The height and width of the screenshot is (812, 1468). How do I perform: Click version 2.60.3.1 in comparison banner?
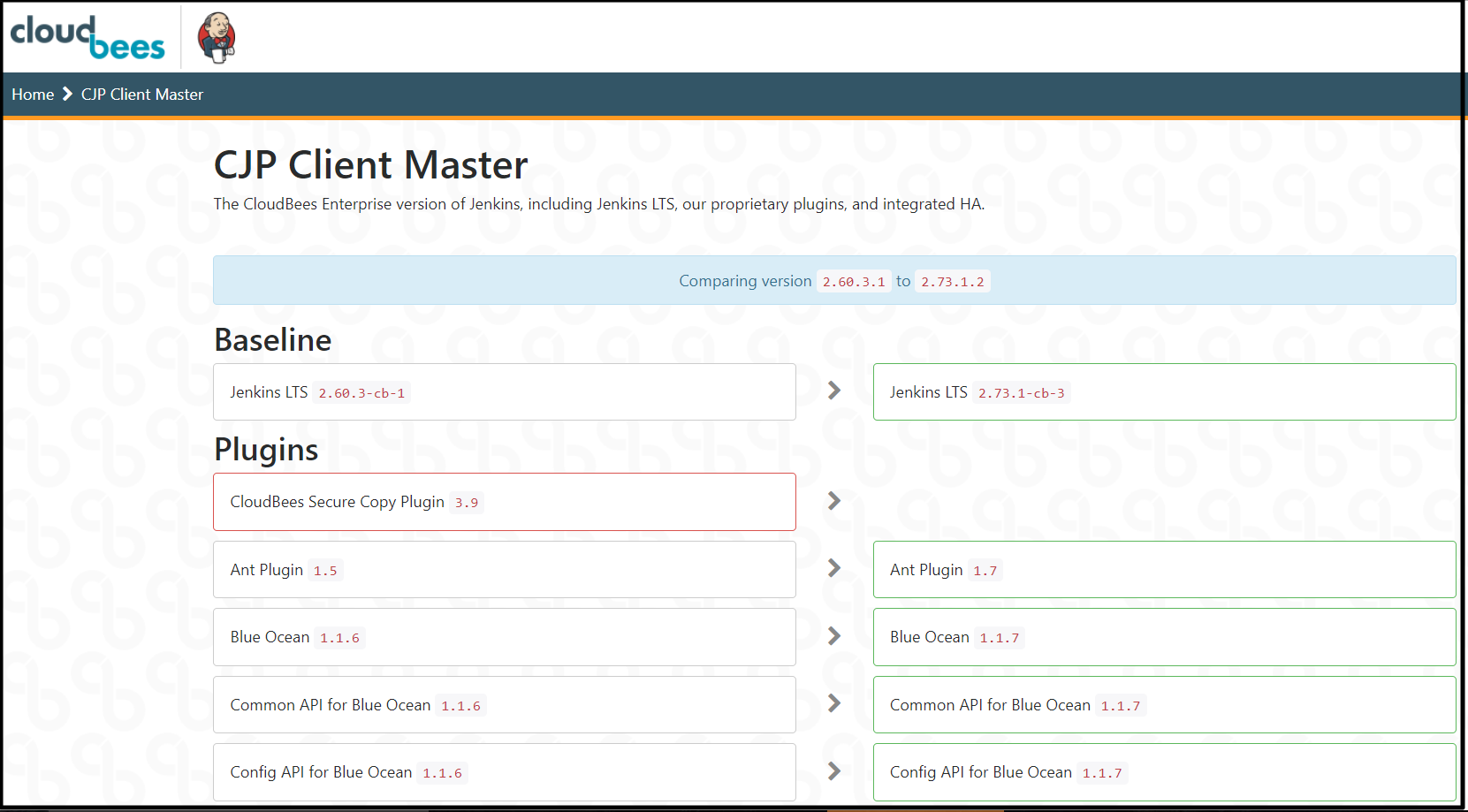[854, 282]
